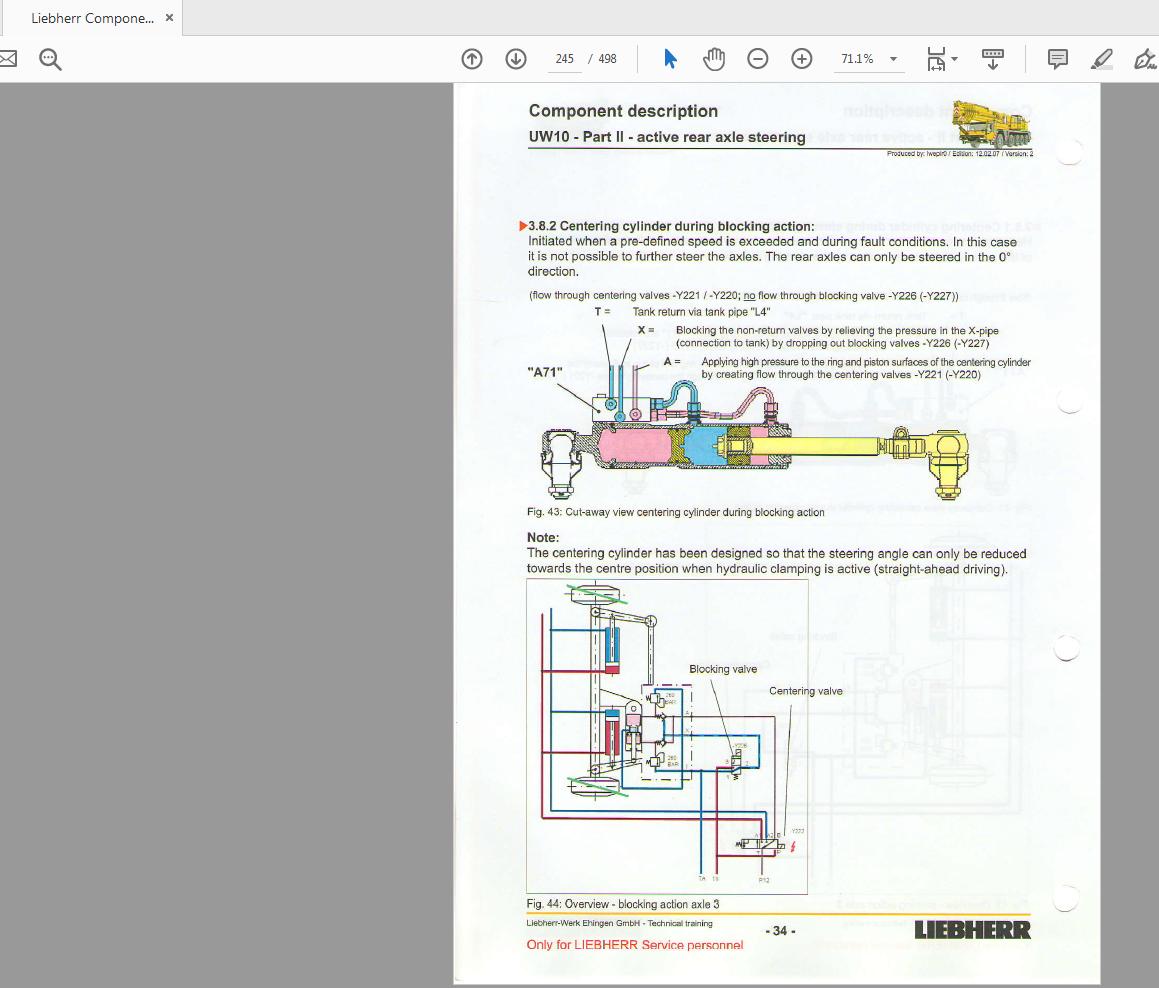Select the Highlight text tool

pyautogui.click(x=1100, y=59)
